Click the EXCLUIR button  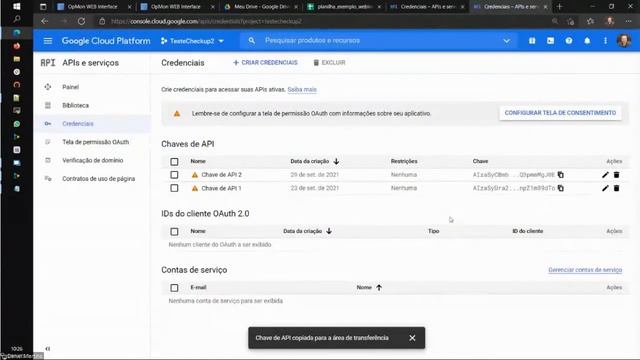click(x=329, y=62)
